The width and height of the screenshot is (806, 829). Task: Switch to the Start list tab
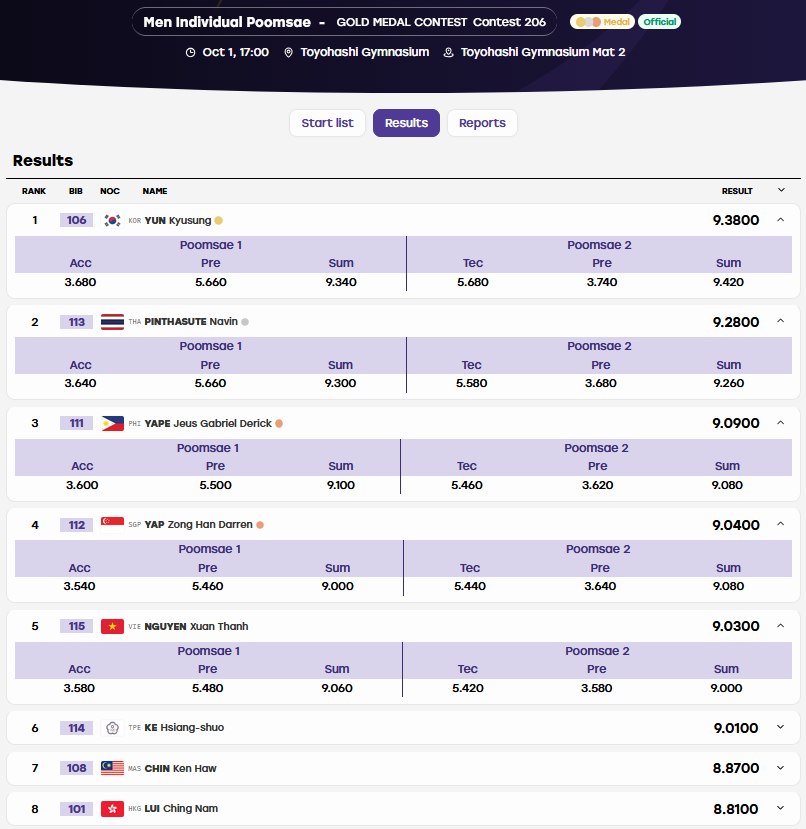327,123
